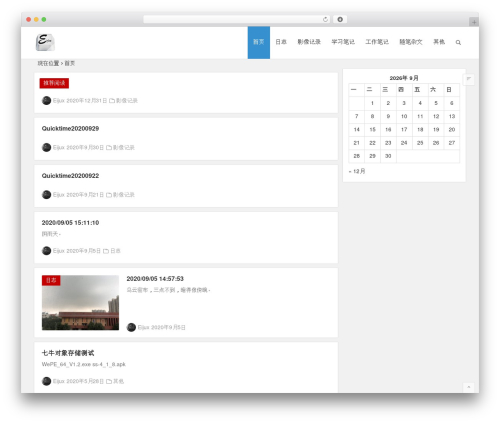
Task: Open the Quicktime20200922 post title
Action: click(x=70, y=176)
